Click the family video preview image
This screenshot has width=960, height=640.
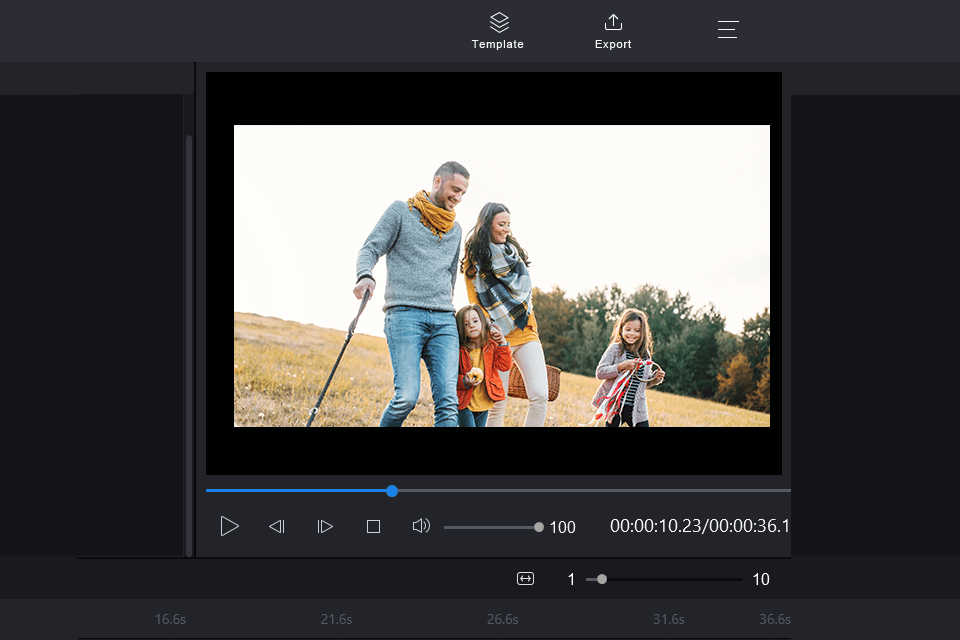501,276
